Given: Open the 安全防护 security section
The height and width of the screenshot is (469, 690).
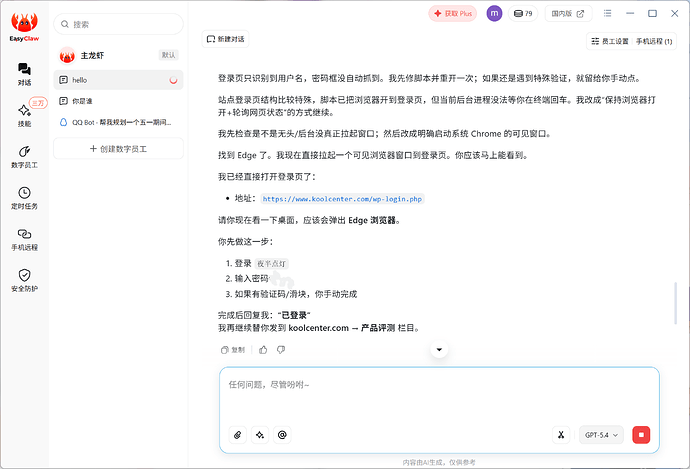Looking at the screenshot, I should point(24,280).
